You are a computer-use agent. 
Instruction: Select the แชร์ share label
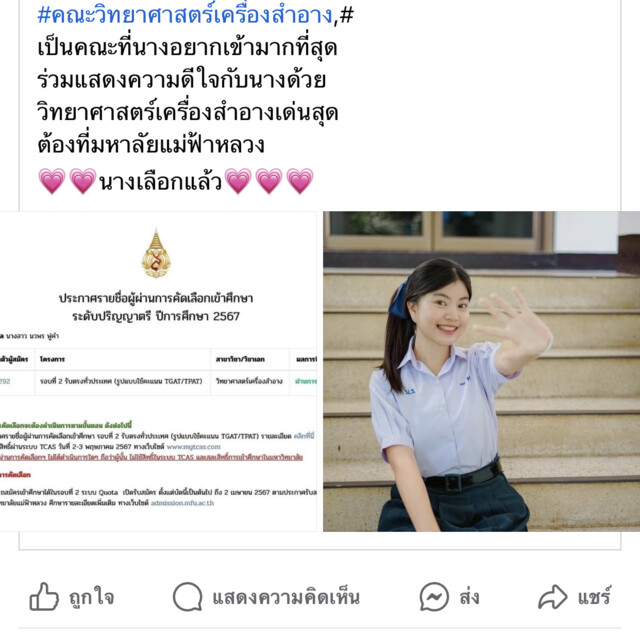[x=594, y=597]
